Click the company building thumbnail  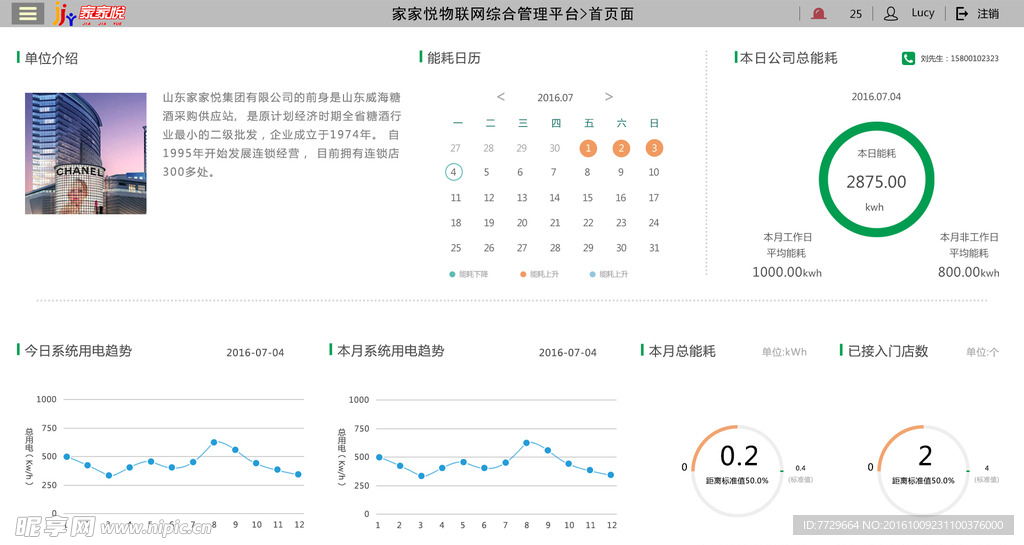(86, 153)
